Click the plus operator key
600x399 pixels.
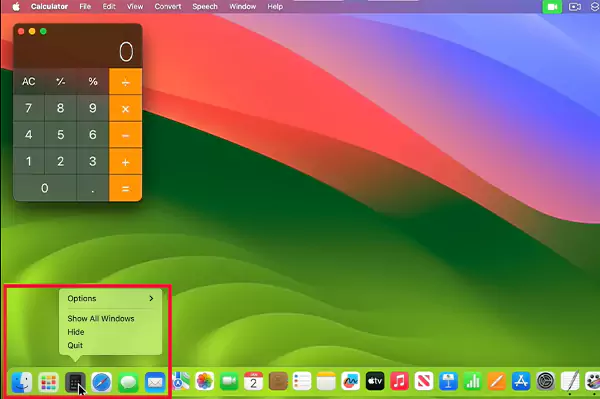[126, 161]
